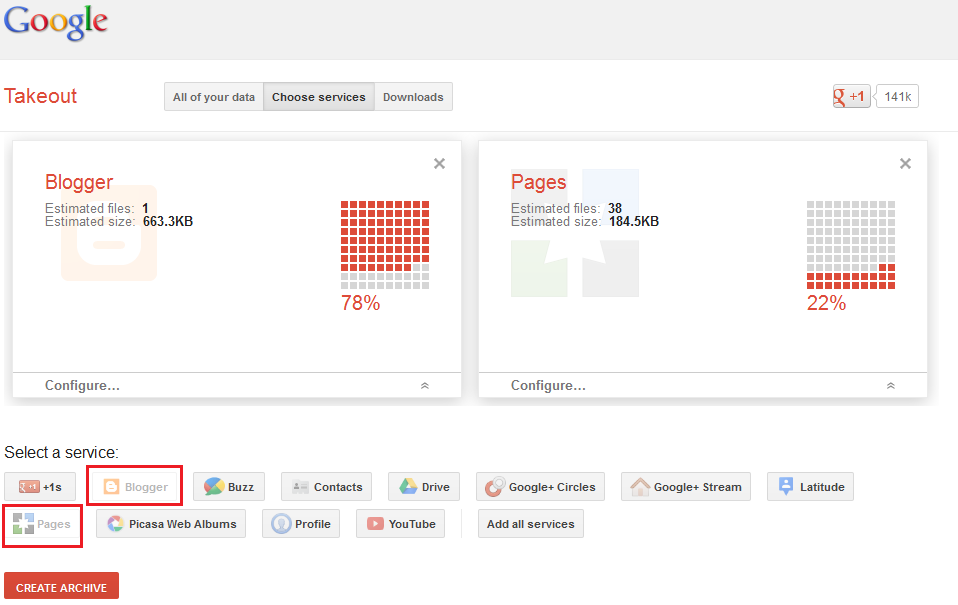Click the CREATE ARCHIVE button

pyautogui.click(x=62, y=587)
